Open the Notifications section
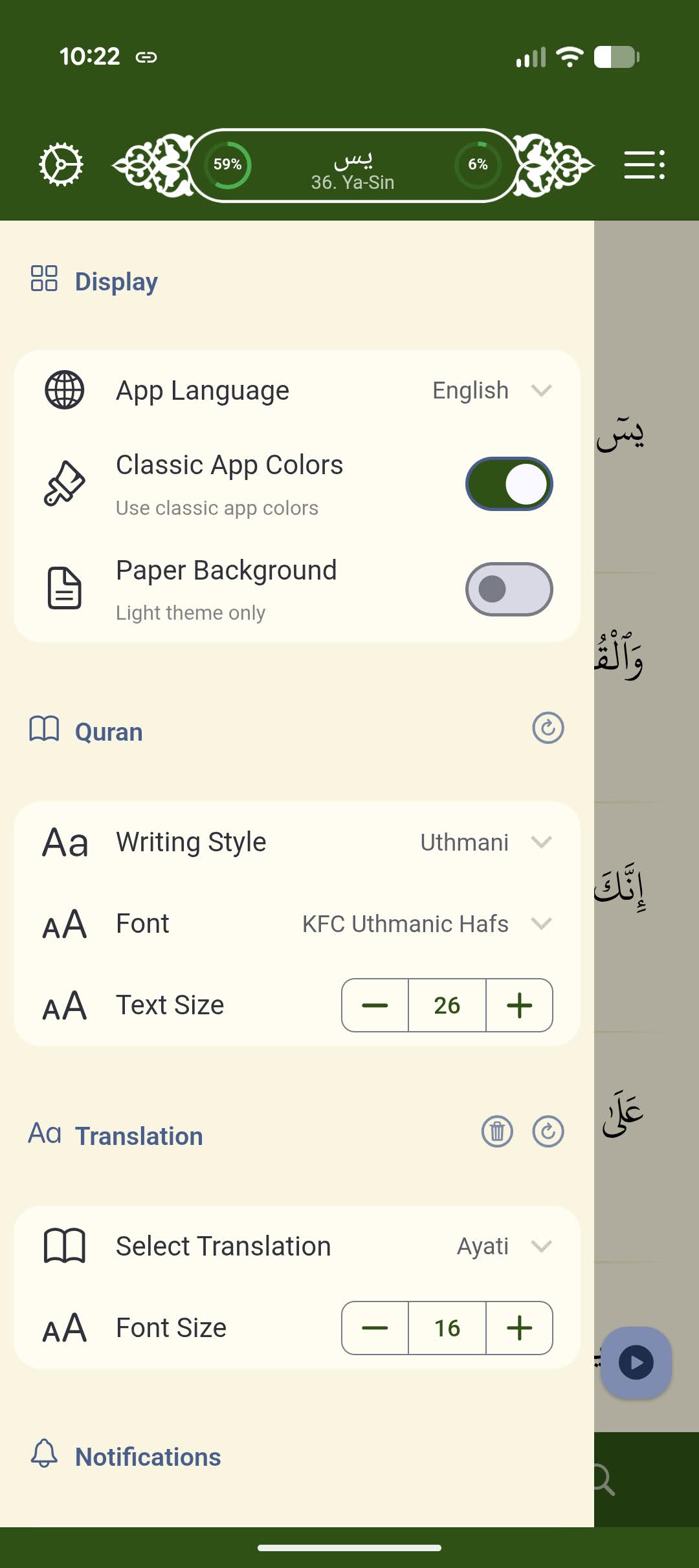The height and width of the screenshot is (1568, 699). tap(148, 1457)
